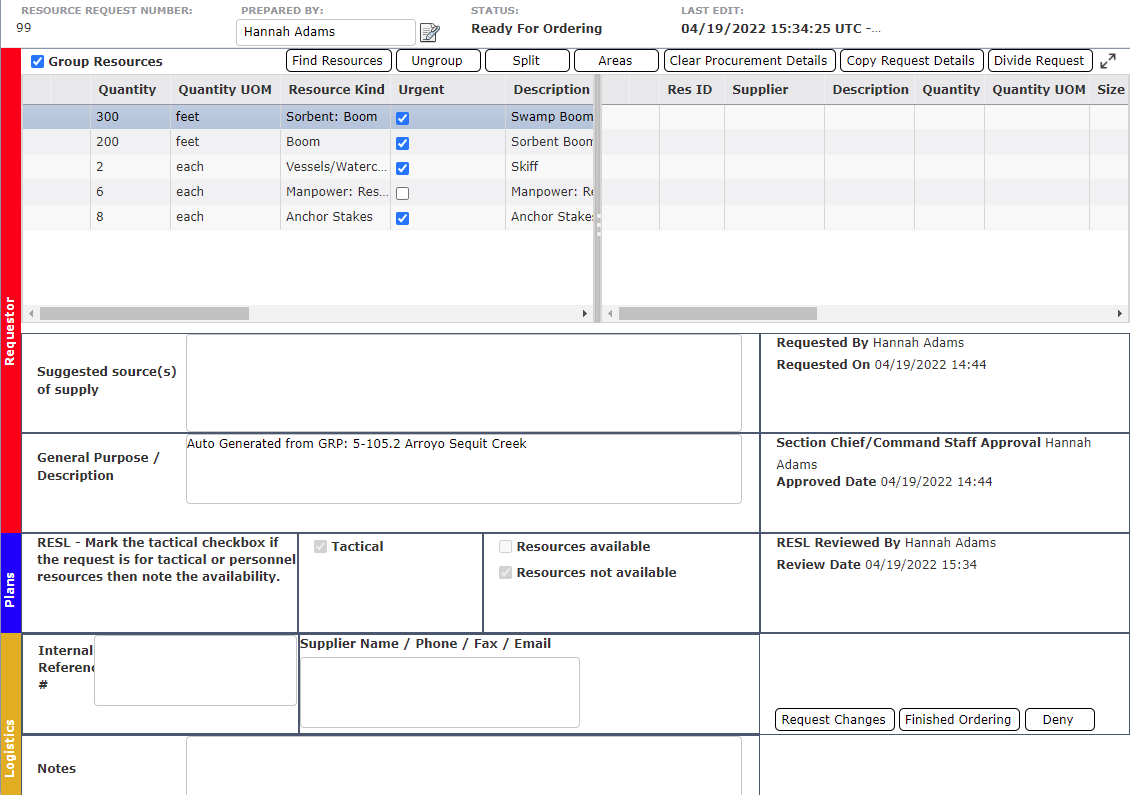Open the Areas dialog
The height and width of the screenshot is (795, 1130).
pyautogui.click(x=615, y=60)
